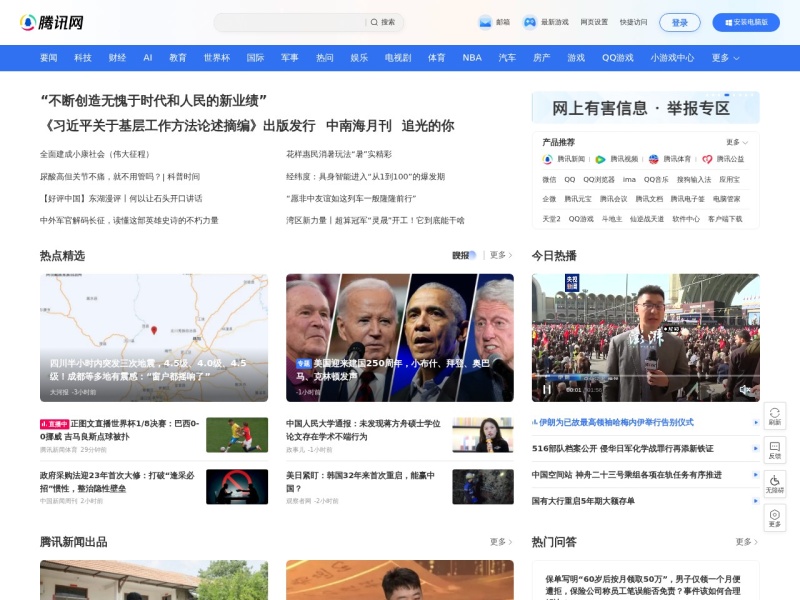Open 网上有害信息举报专区 banner
The width and height of the screenshot is (800, 600).
point(645,108)
